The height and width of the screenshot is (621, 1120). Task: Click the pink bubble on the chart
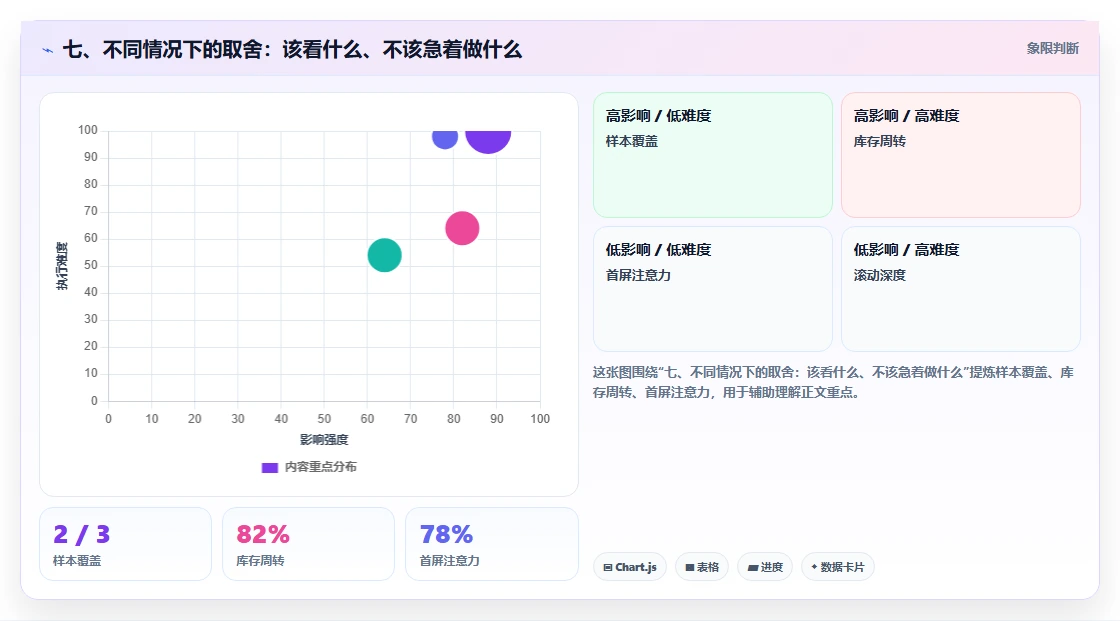tap(462, 229)
